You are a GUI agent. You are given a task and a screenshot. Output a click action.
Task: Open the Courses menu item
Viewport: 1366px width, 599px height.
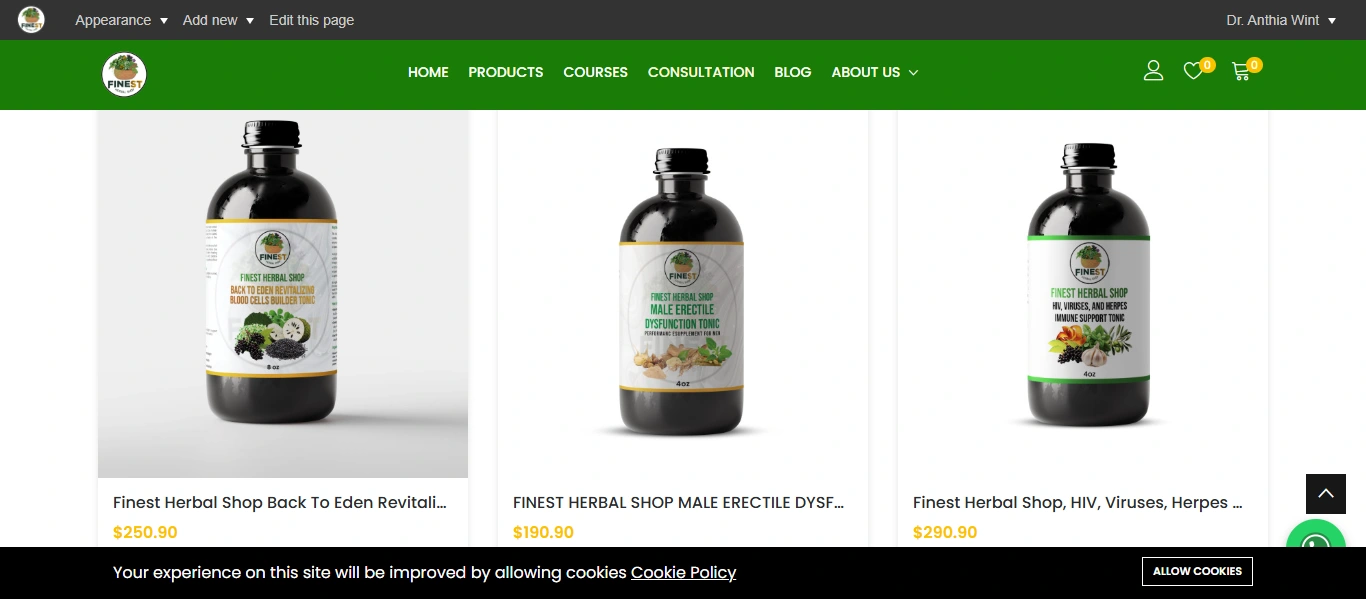coord(595,72)
